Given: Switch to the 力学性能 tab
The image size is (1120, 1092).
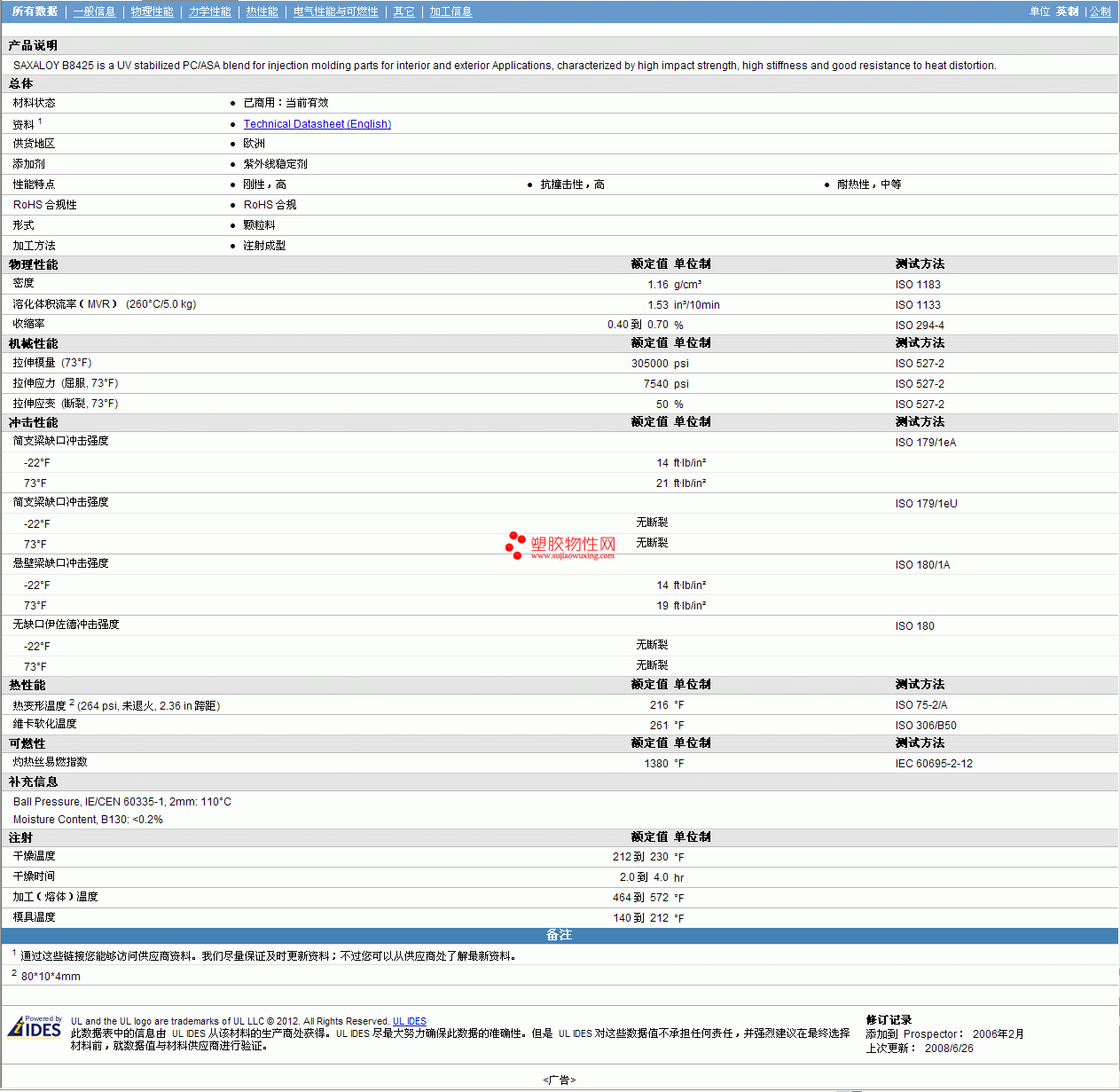Looking at the screenshot, I should pyautogui.click(x=209, y=12).
